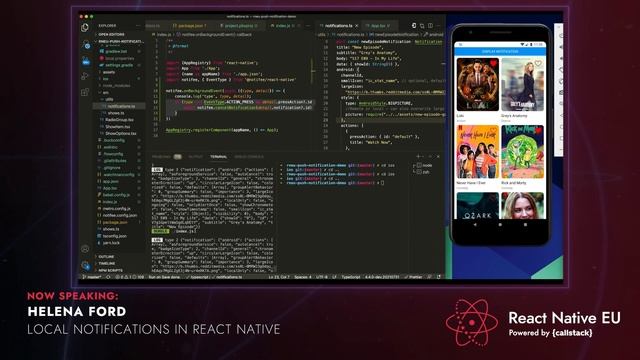Open the DEBUG CONSOLE panel tab

pos(249,157)
